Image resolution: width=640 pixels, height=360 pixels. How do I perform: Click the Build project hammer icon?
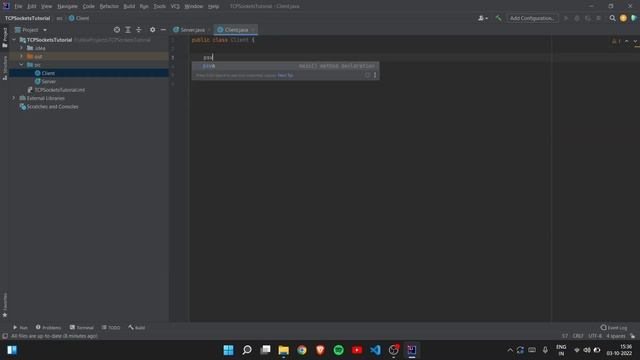[x=498, y=18]
